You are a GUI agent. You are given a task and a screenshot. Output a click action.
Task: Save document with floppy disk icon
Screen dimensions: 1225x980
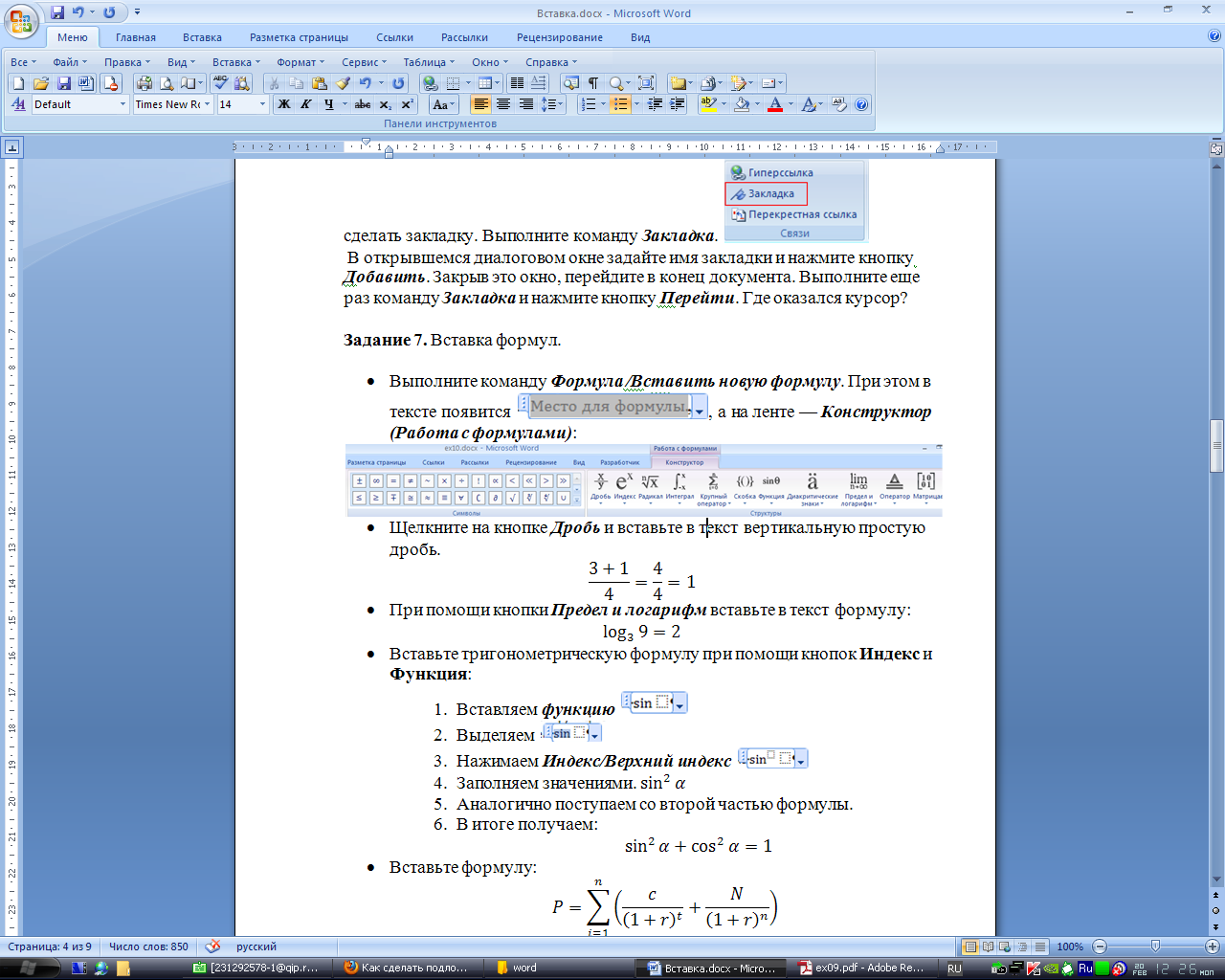[x=64, y=83]
